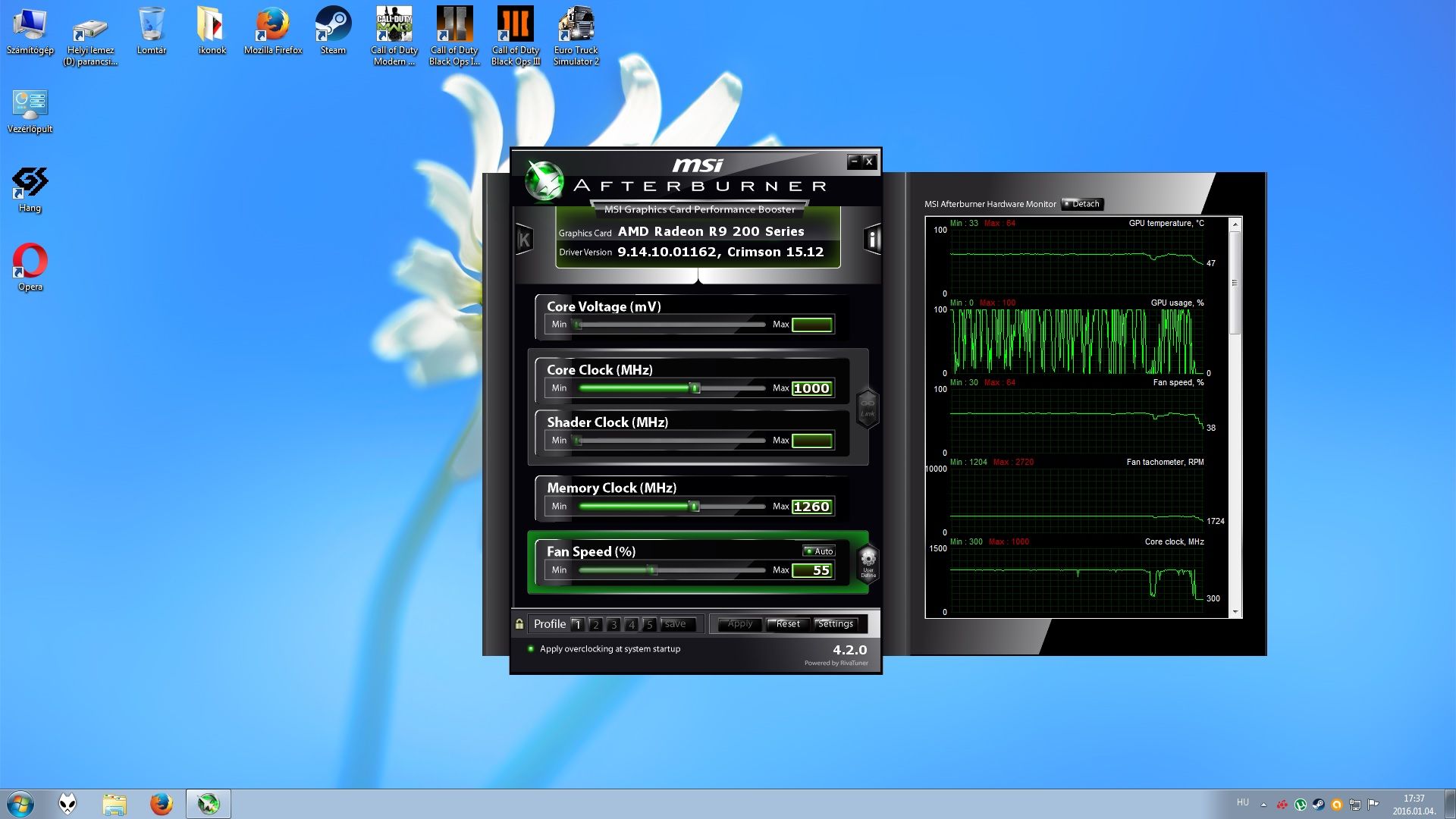Select profile slot 4
The height and width of the screenshot is (819, 1456).
(632, 625)
